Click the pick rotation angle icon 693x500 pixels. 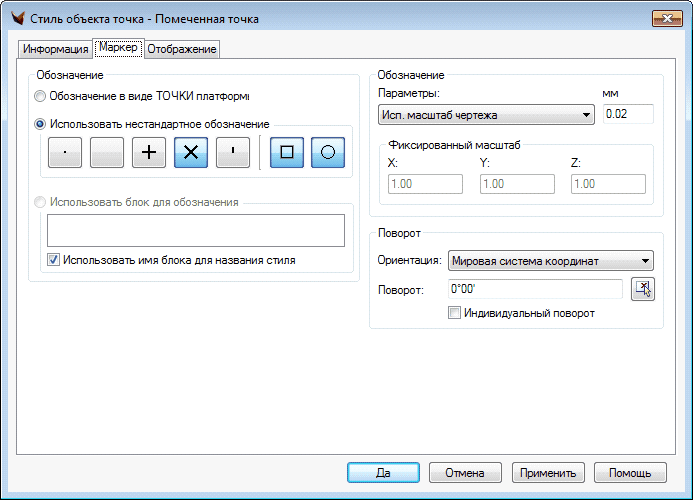[643, 289]
